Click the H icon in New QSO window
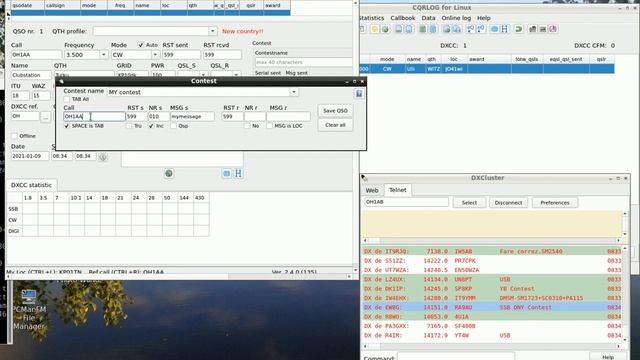 [238, 173]
